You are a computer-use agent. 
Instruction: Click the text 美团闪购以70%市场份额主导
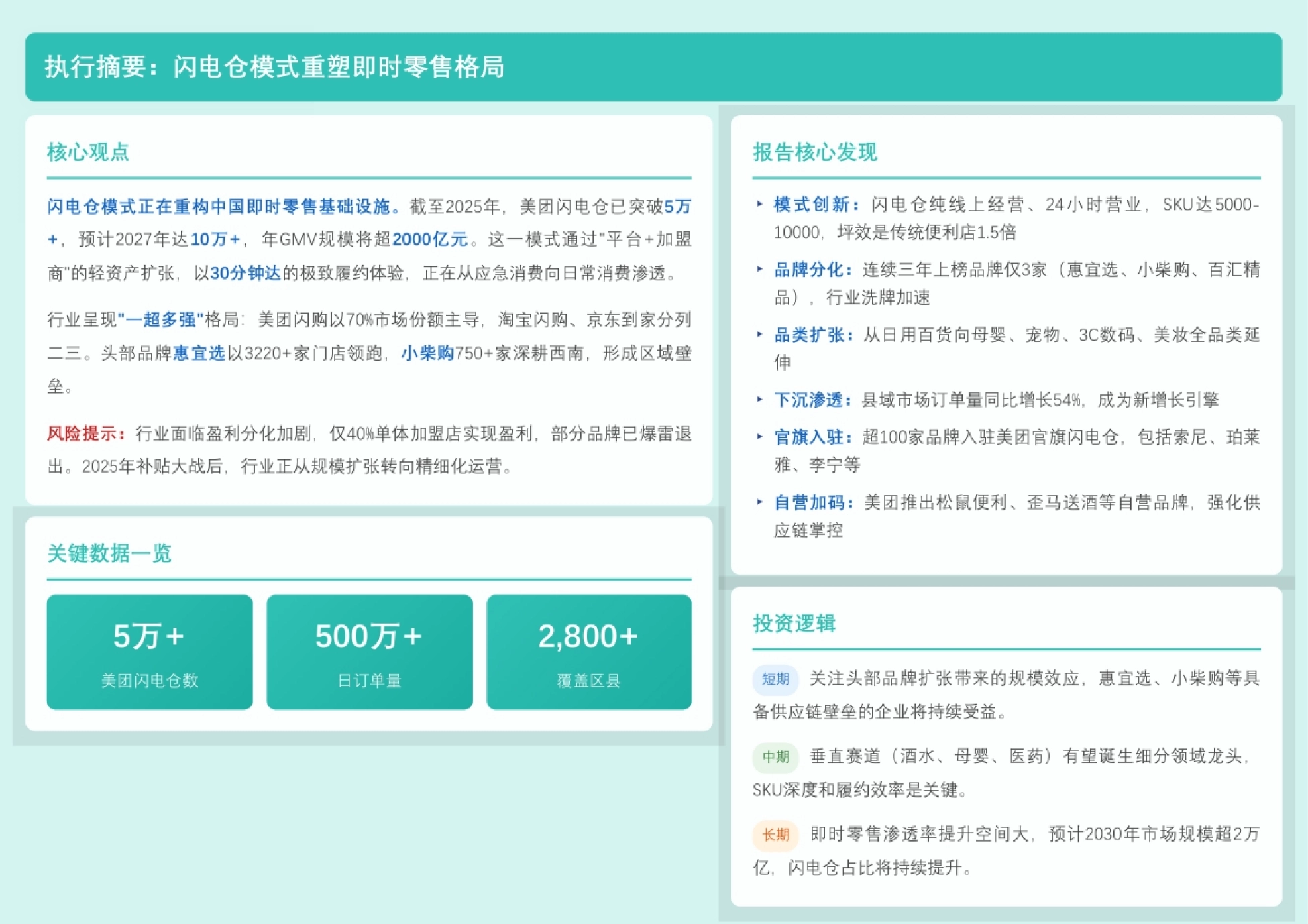(x=368, y=320)
